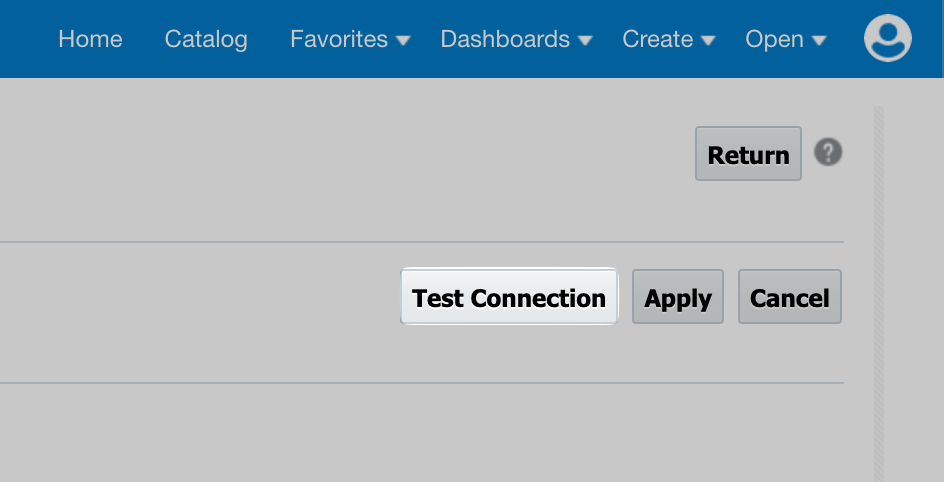Cancel the current changes
944x482 pixels.
790,297
